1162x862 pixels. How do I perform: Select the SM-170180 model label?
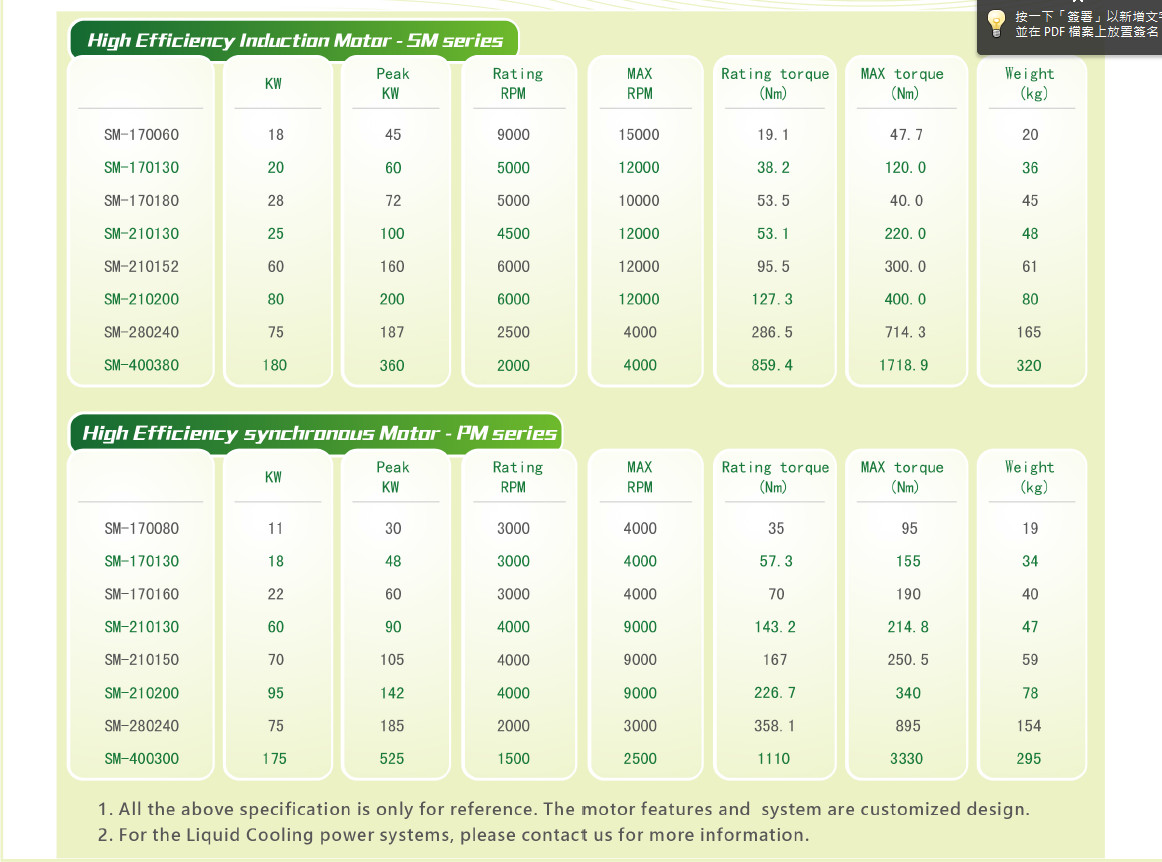tap(142, 201)
